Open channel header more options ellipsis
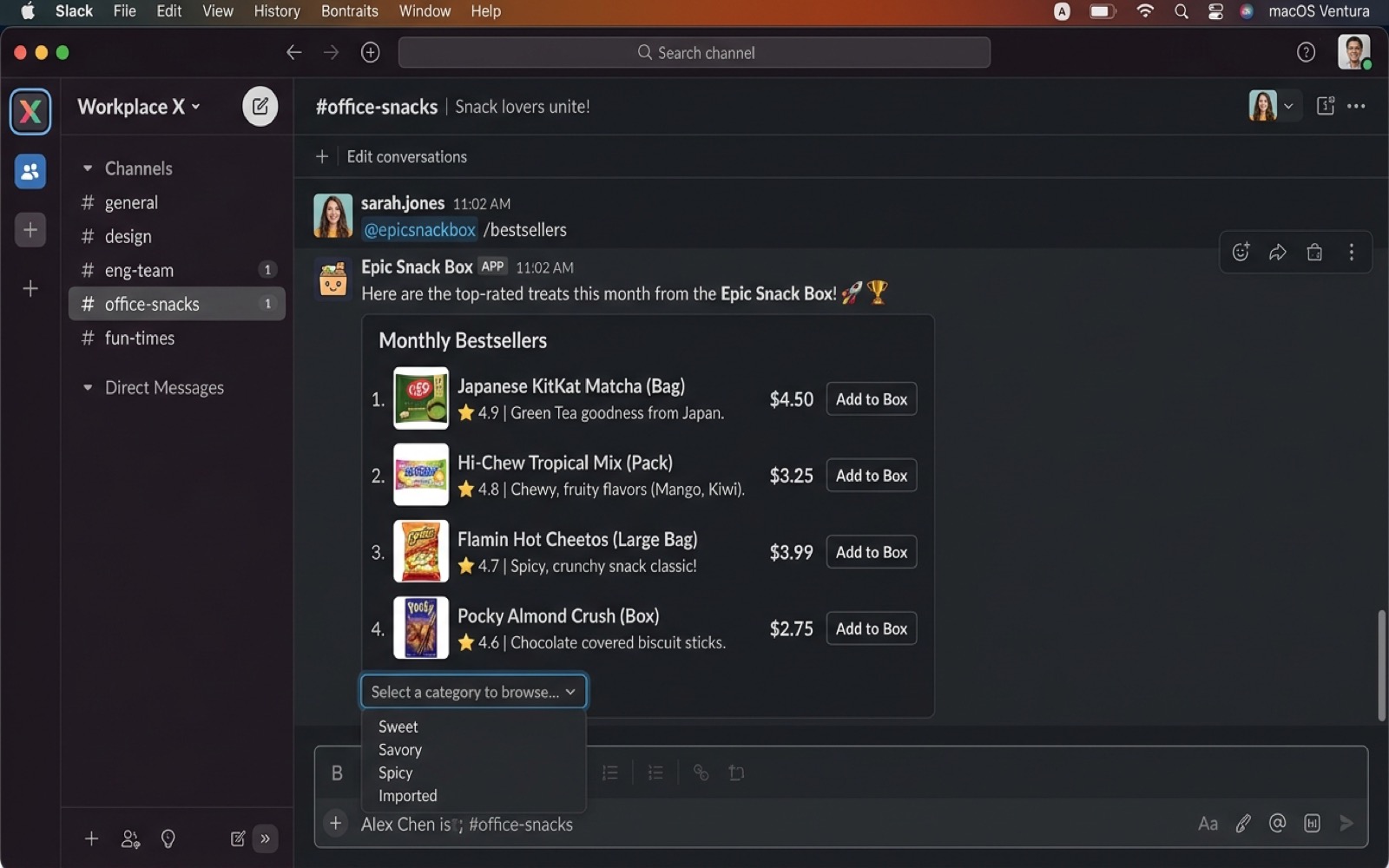The width and height of the screenshot is (1389, 868). click(1356, 106)
